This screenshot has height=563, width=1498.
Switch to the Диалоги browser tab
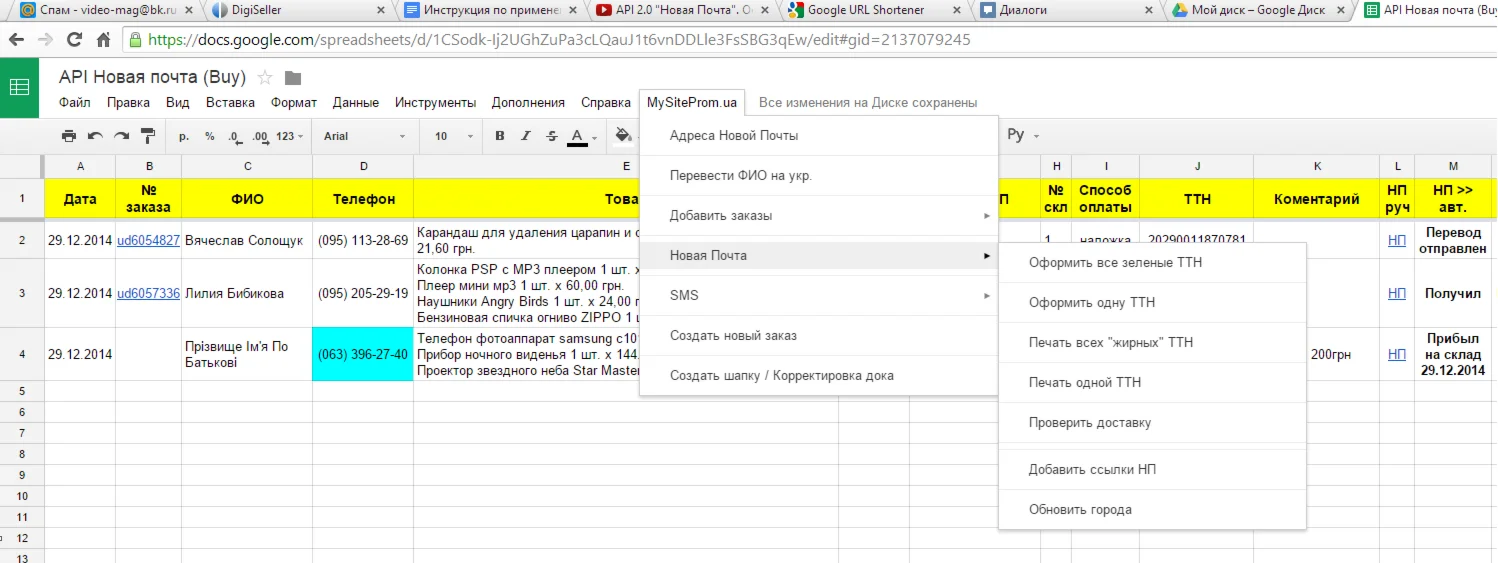tap(1065, 10)
